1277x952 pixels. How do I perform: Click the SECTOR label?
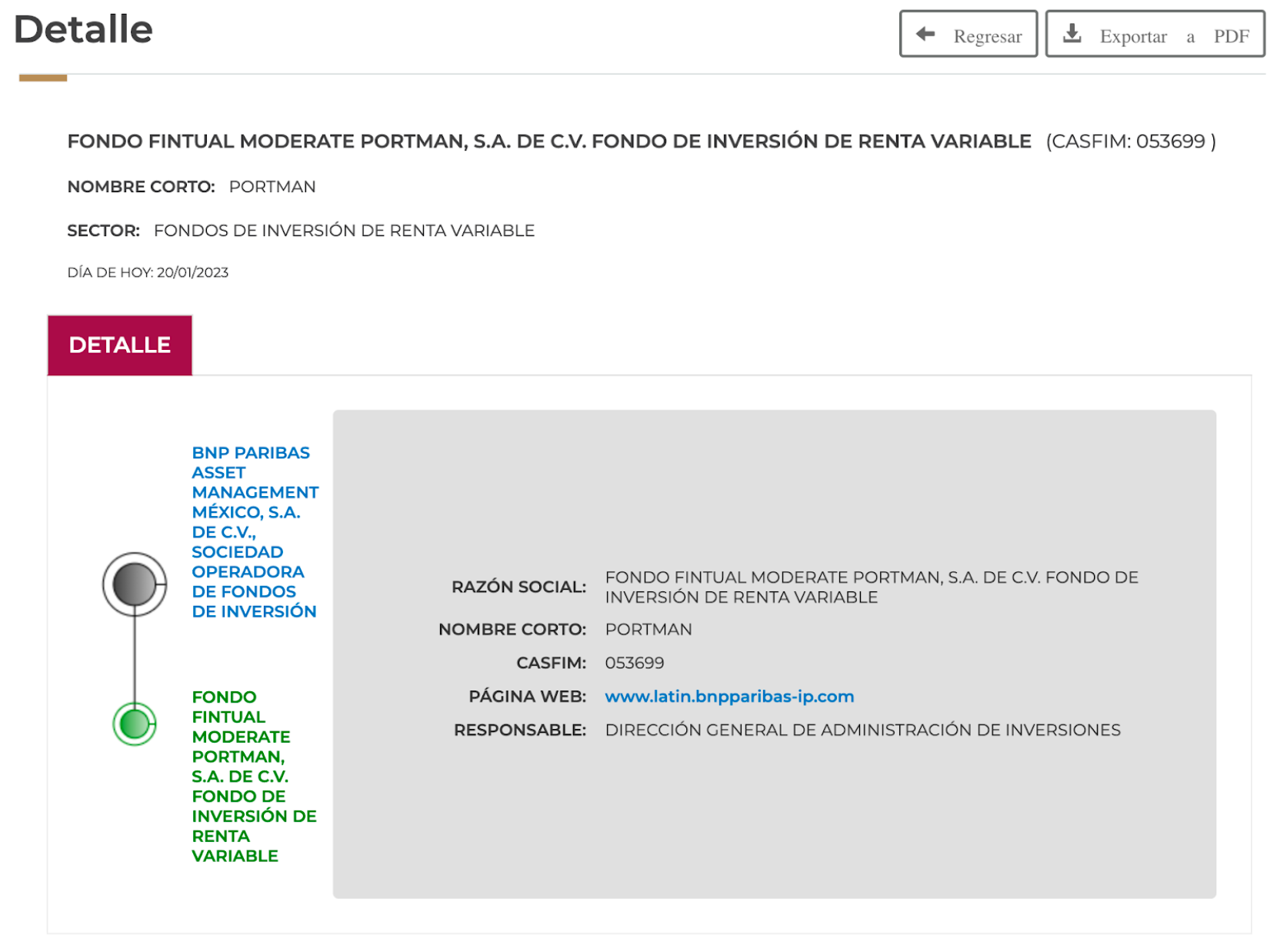(x=103, y=231)
